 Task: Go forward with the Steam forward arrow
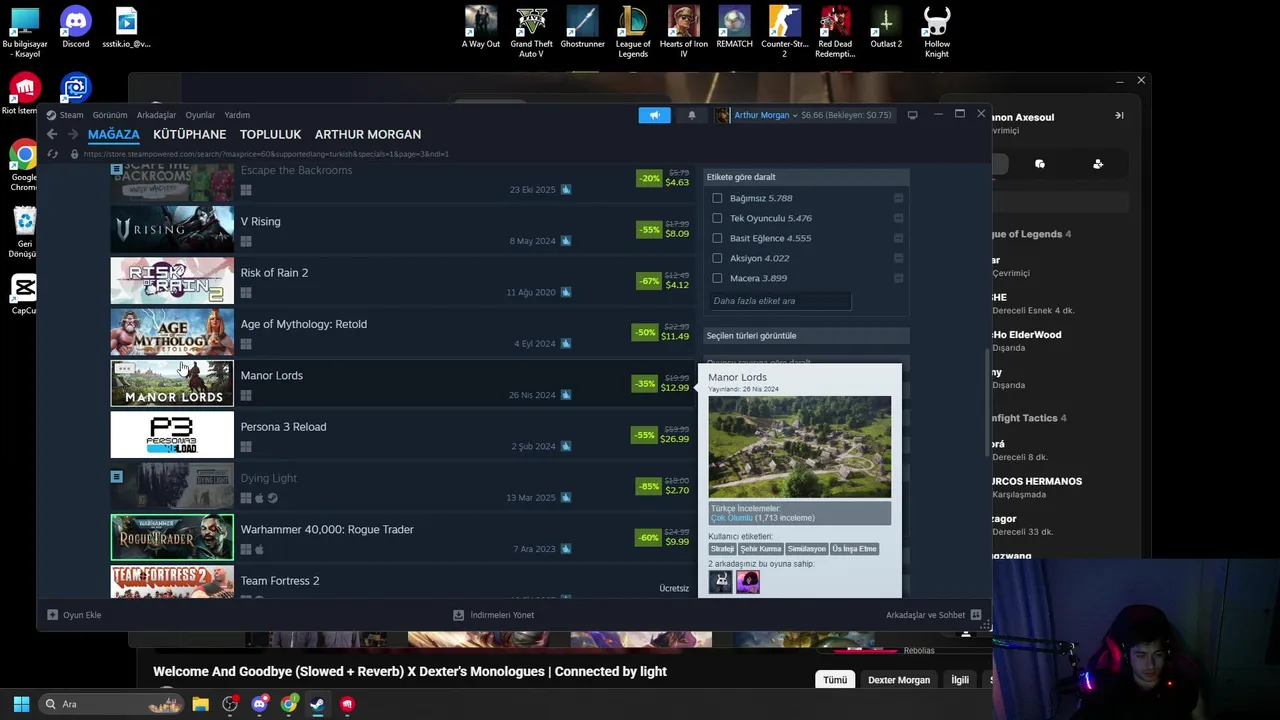[73, 134]
